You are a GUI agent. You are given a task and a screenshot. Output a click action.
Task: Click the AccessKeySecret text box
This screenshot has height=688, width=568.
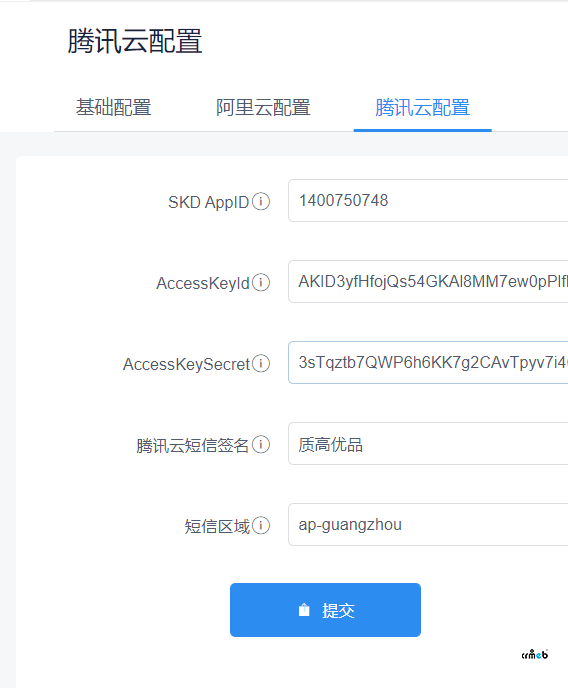tap(428, 362)
